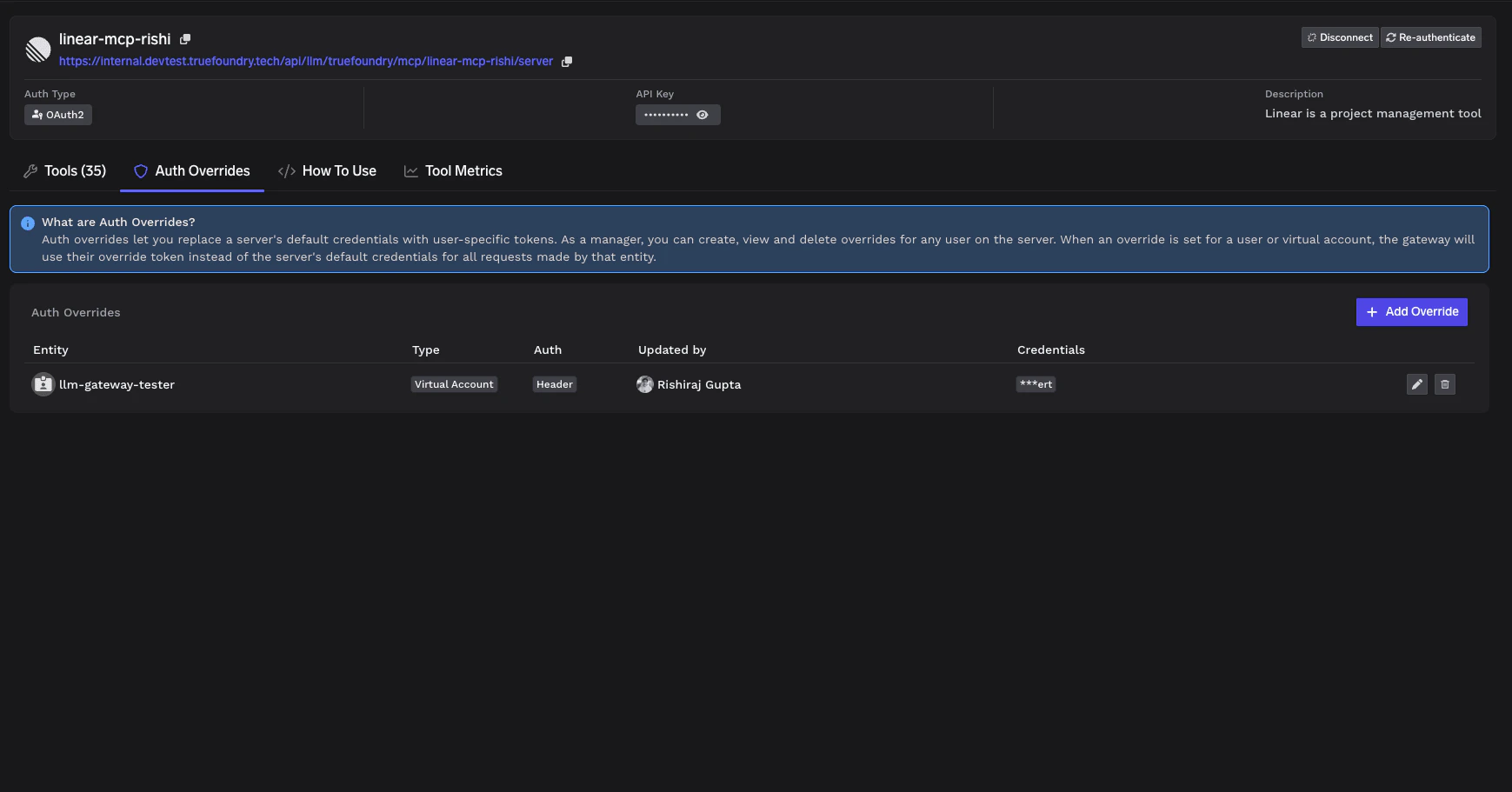Delete the llm-gateway-tester override
This screenshot has height=792, width=1512.
pos(1444,383)
